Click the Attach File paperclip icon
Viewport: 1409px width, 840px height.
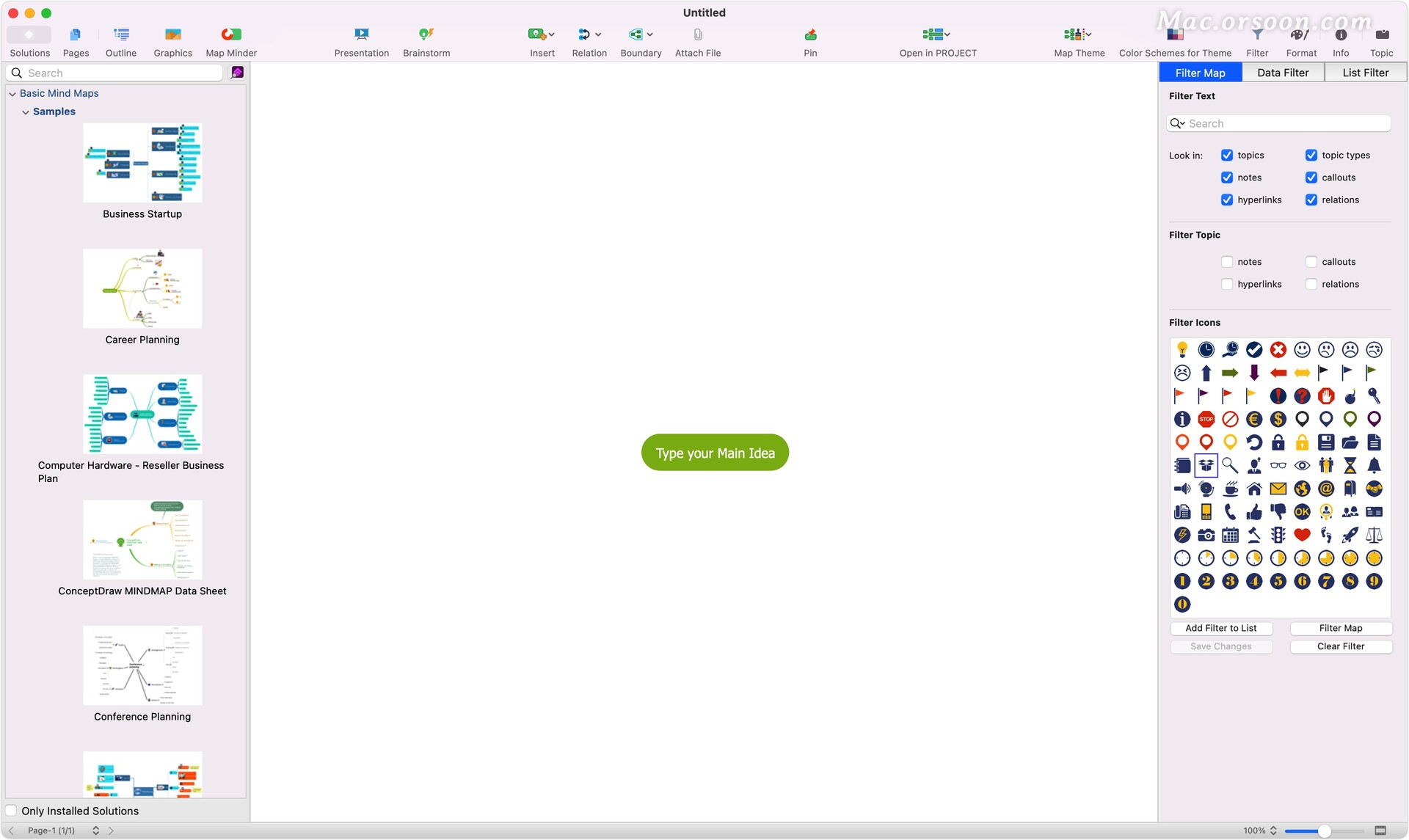(x=697, y=34)
